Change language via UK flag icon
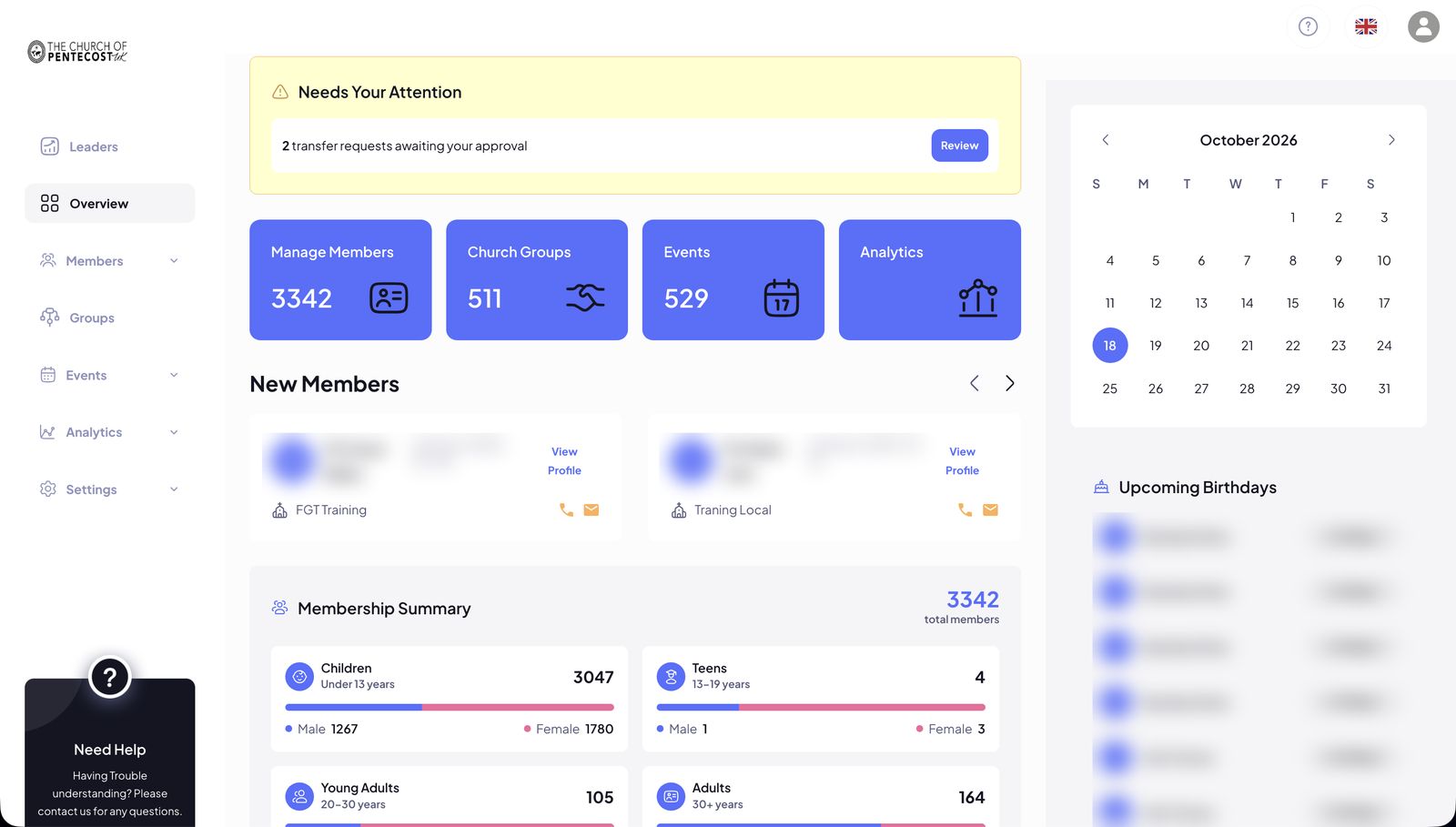This screenshot has width=1456, height=827. click(x=1366, y=26)
